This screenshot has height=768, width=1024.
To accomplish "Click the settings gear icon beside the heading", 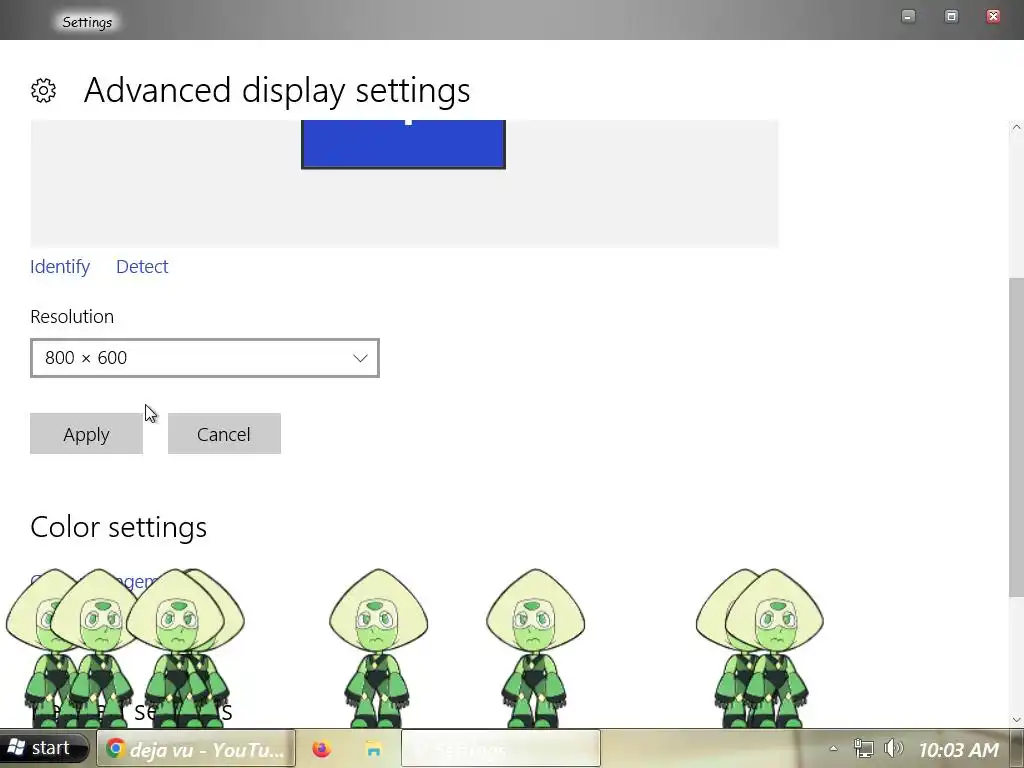I will point(43,91).
